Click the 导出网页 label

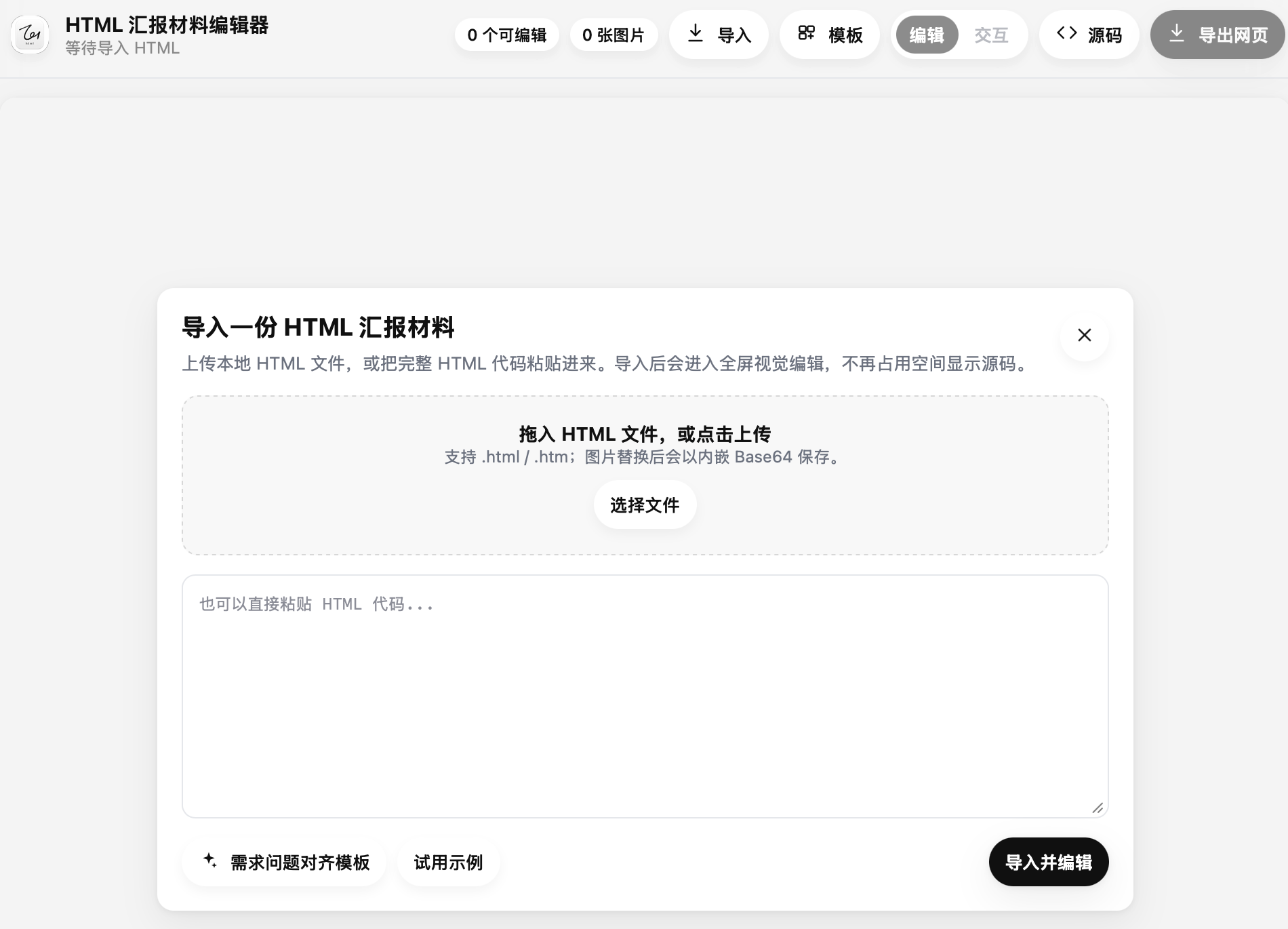(x=1233, y=35)
